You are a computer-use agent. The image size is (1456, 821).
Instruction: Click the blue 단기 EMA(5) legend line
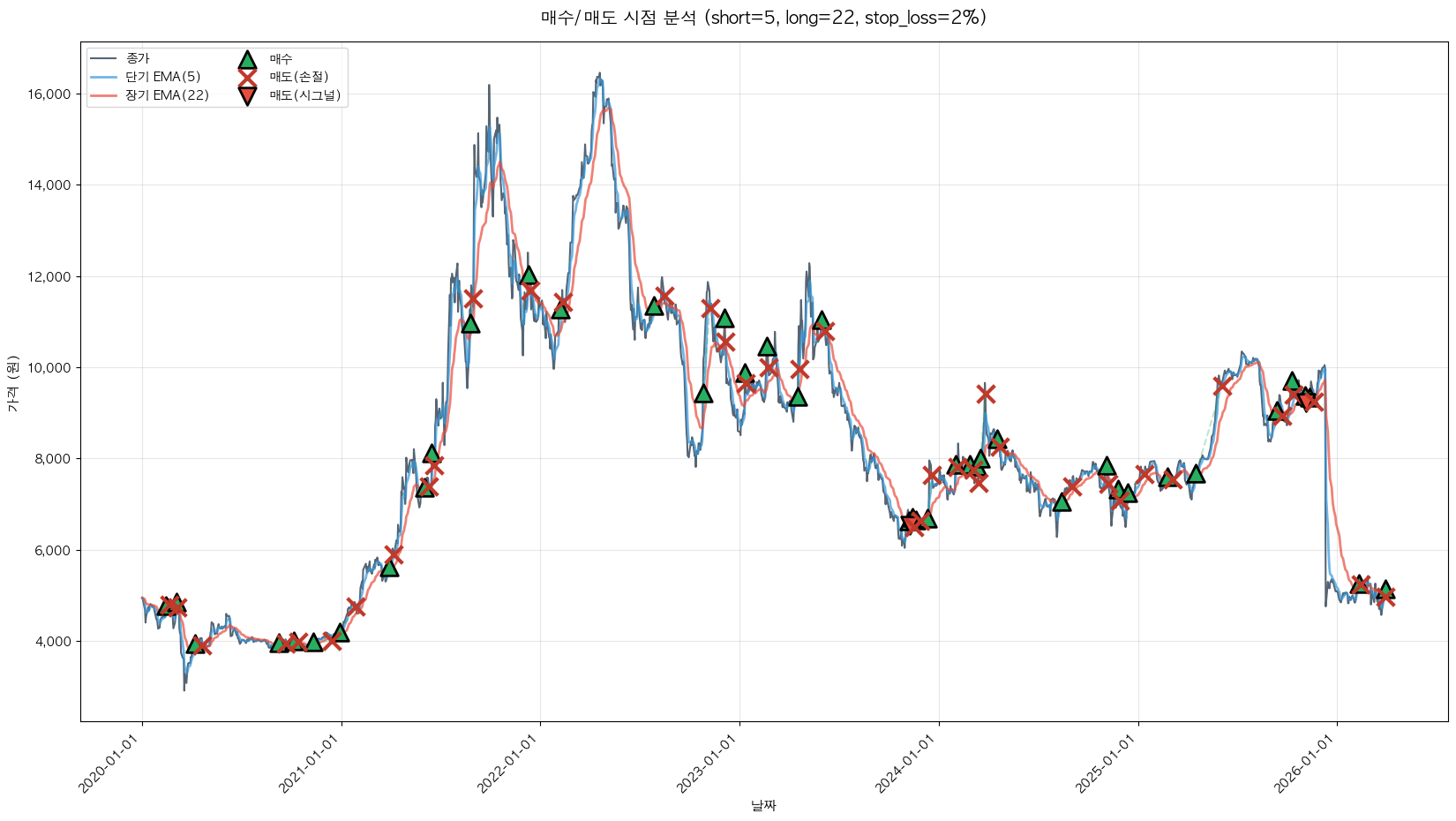tap(103, 77)
